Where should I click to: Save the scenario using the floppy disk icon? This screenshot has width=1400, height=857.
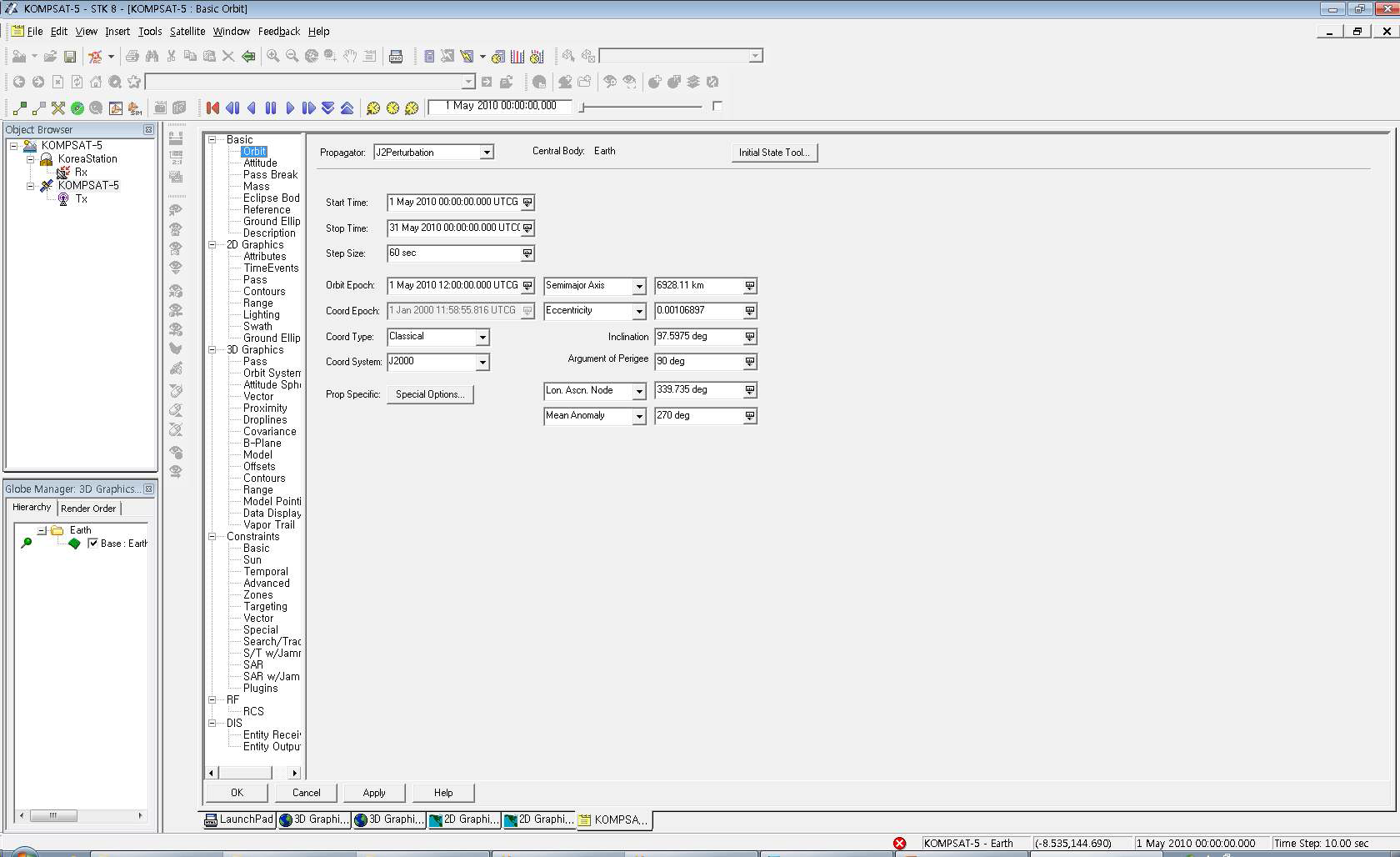pyautogui.click(x=70, y=57)
